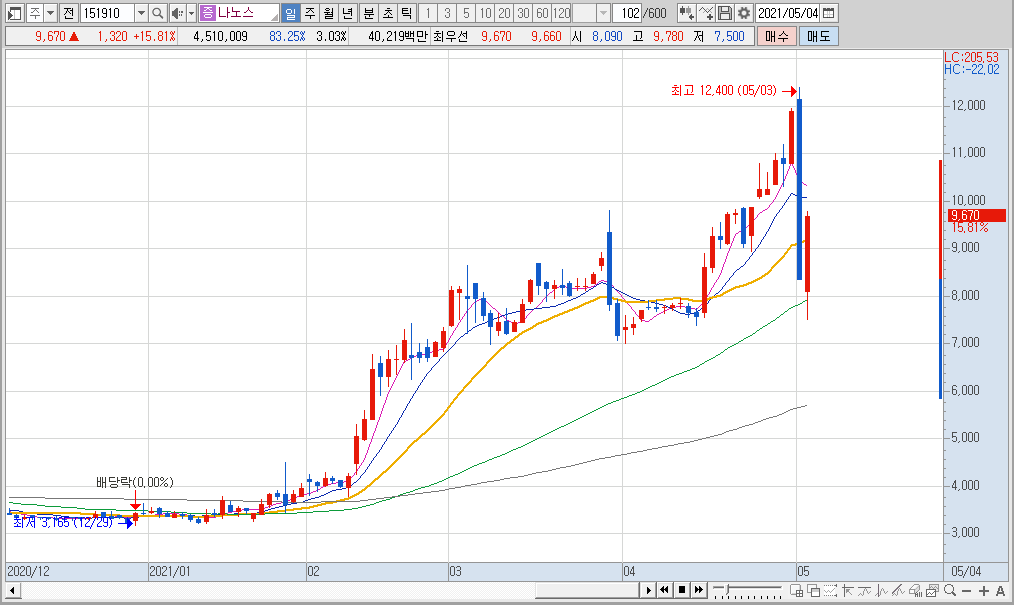Click the 매수 (buy) button
Viewport: 1014px width, 605px height.
(776, 36)
